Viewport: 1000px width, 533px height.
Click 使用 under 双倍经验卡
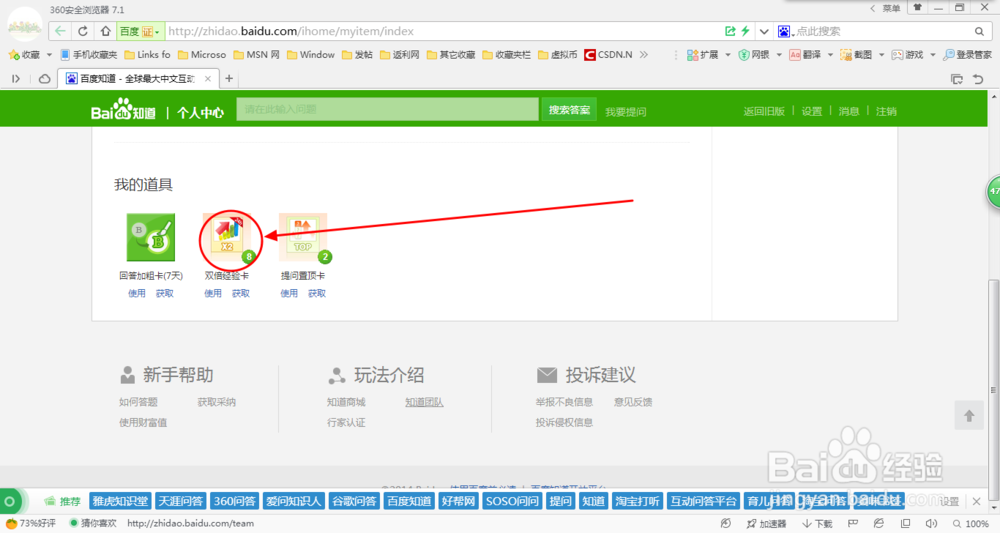(x=213, y=293)
